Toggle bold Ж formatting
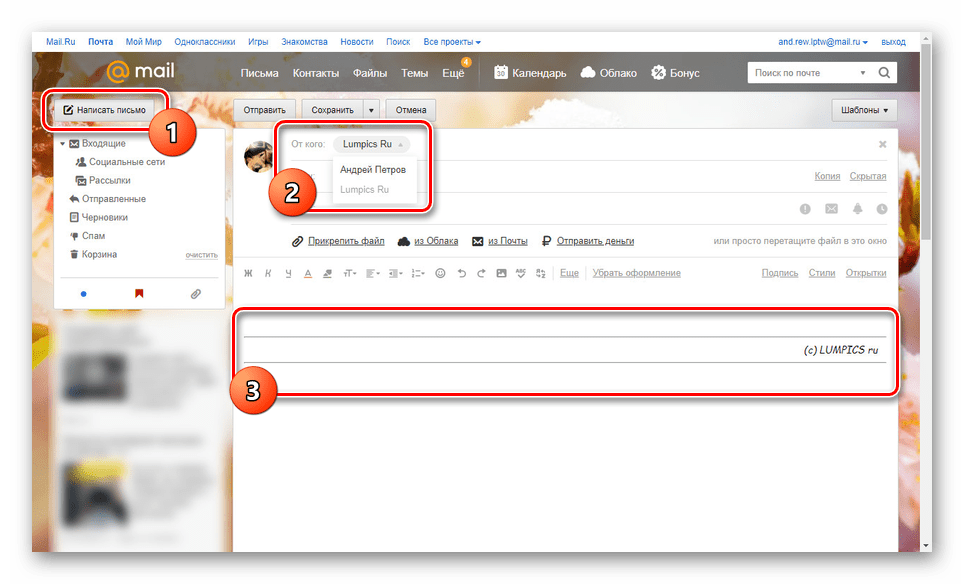 coord(249,273)
